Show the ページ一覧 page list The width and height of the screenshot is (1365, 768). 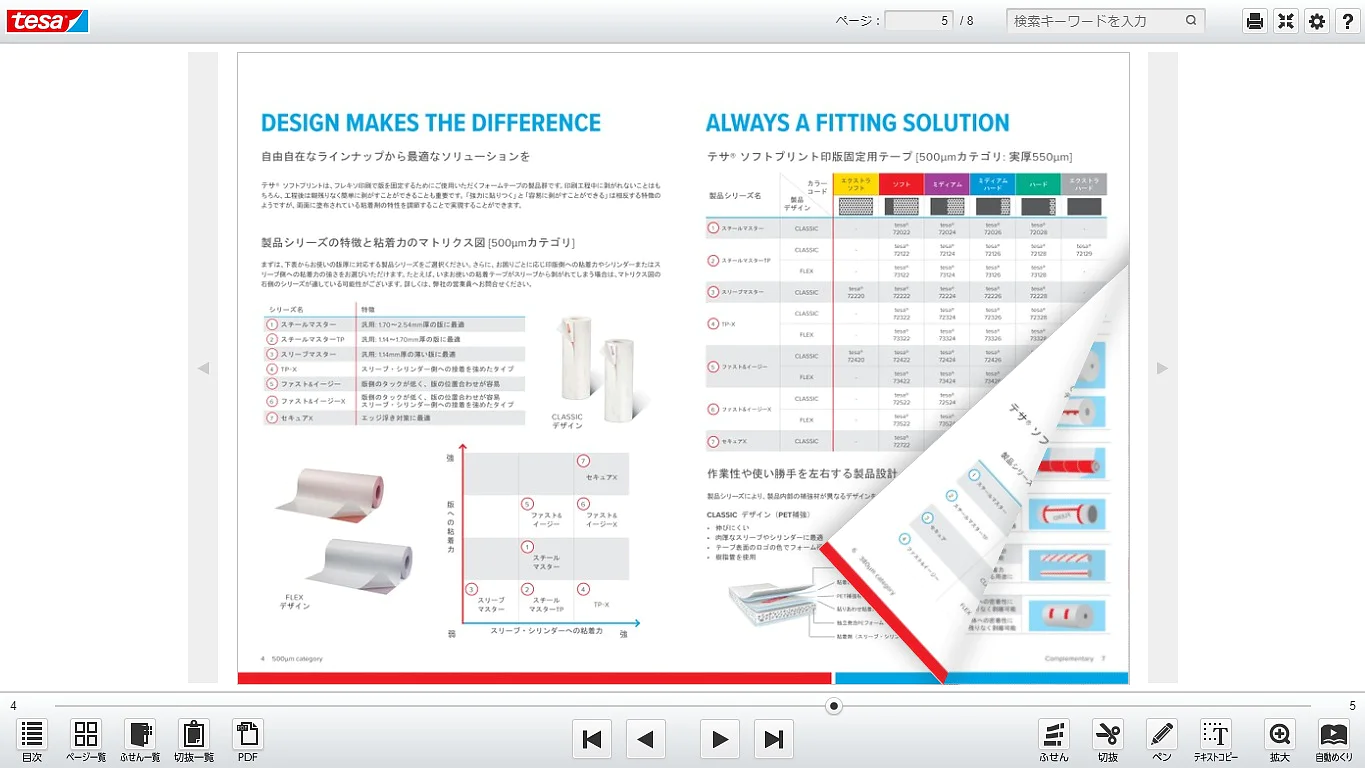(x=86, y=740)
